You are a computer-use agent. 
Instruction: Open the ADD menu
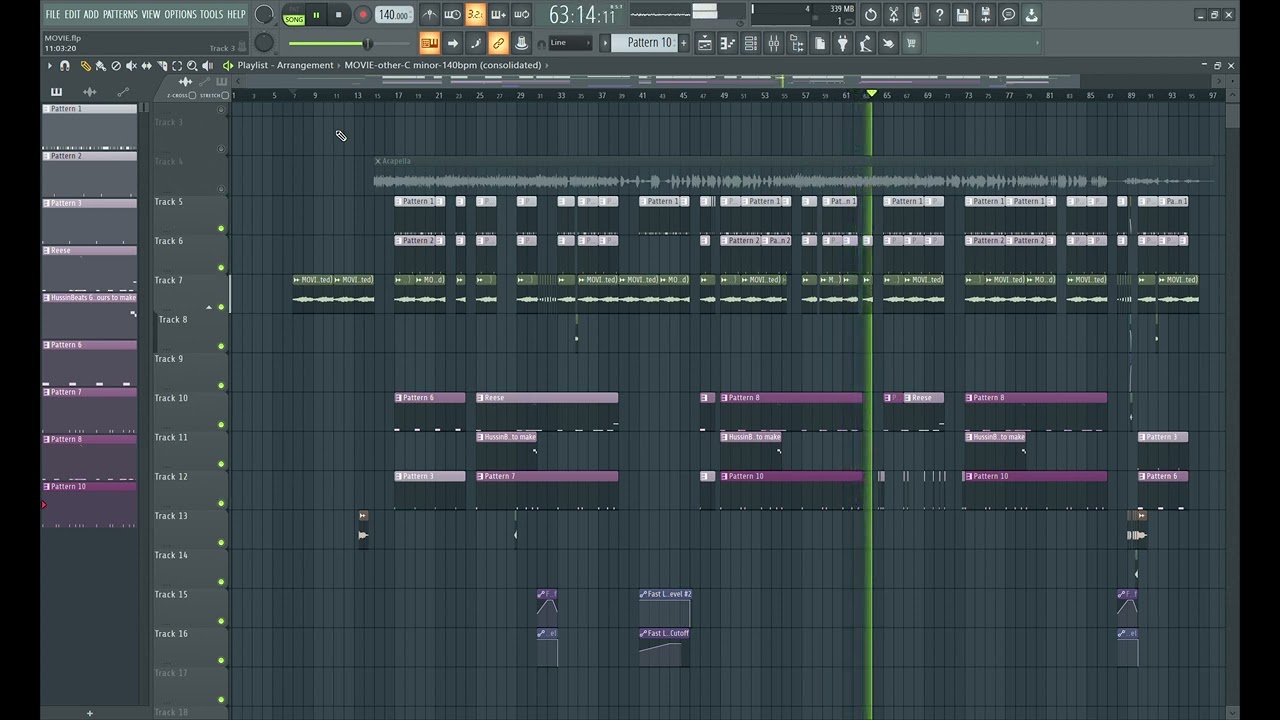coord(91,15)
